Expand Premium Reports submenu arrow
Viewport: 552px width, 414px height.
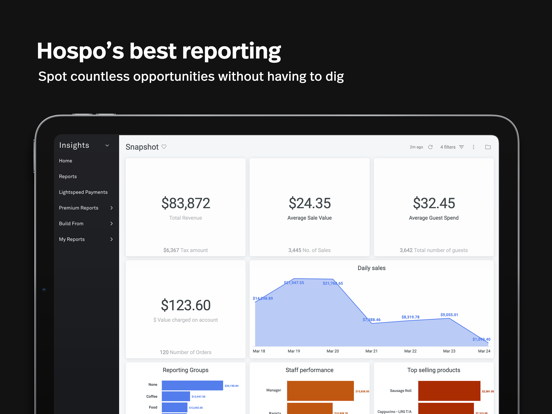click(112, 208)
